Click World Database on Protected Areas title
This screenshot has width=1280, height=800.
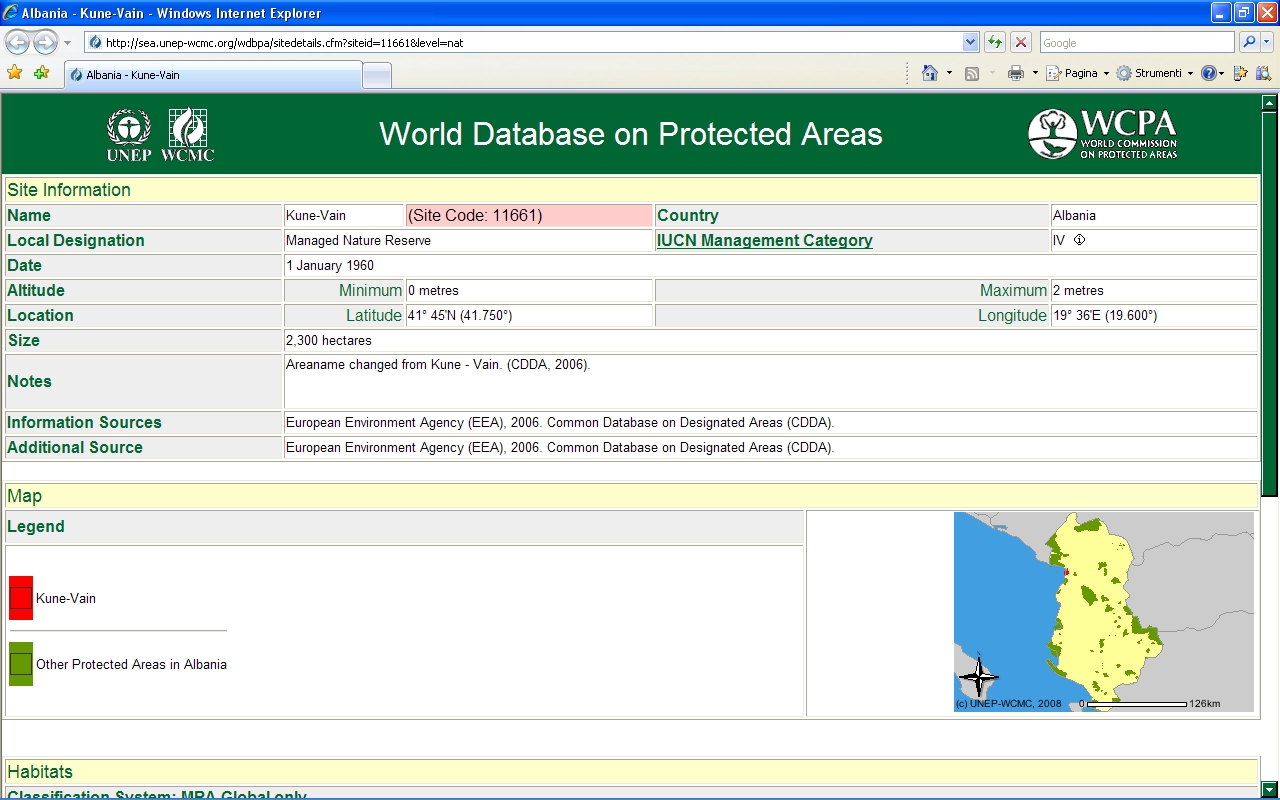631,134
